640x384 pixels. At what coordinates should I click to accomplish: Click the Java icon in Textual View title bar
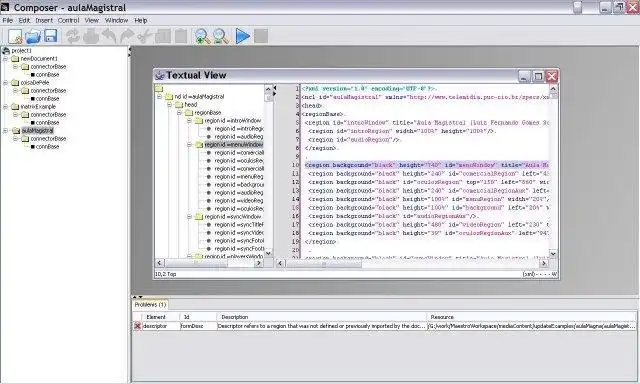(160, 75)
